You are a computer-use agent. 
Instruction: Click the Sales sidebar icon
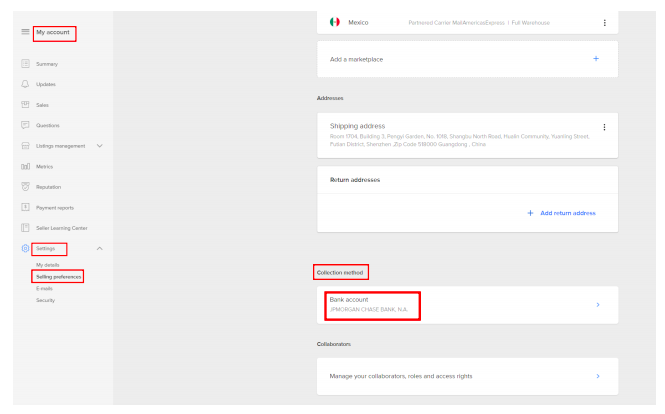point(25,104)
